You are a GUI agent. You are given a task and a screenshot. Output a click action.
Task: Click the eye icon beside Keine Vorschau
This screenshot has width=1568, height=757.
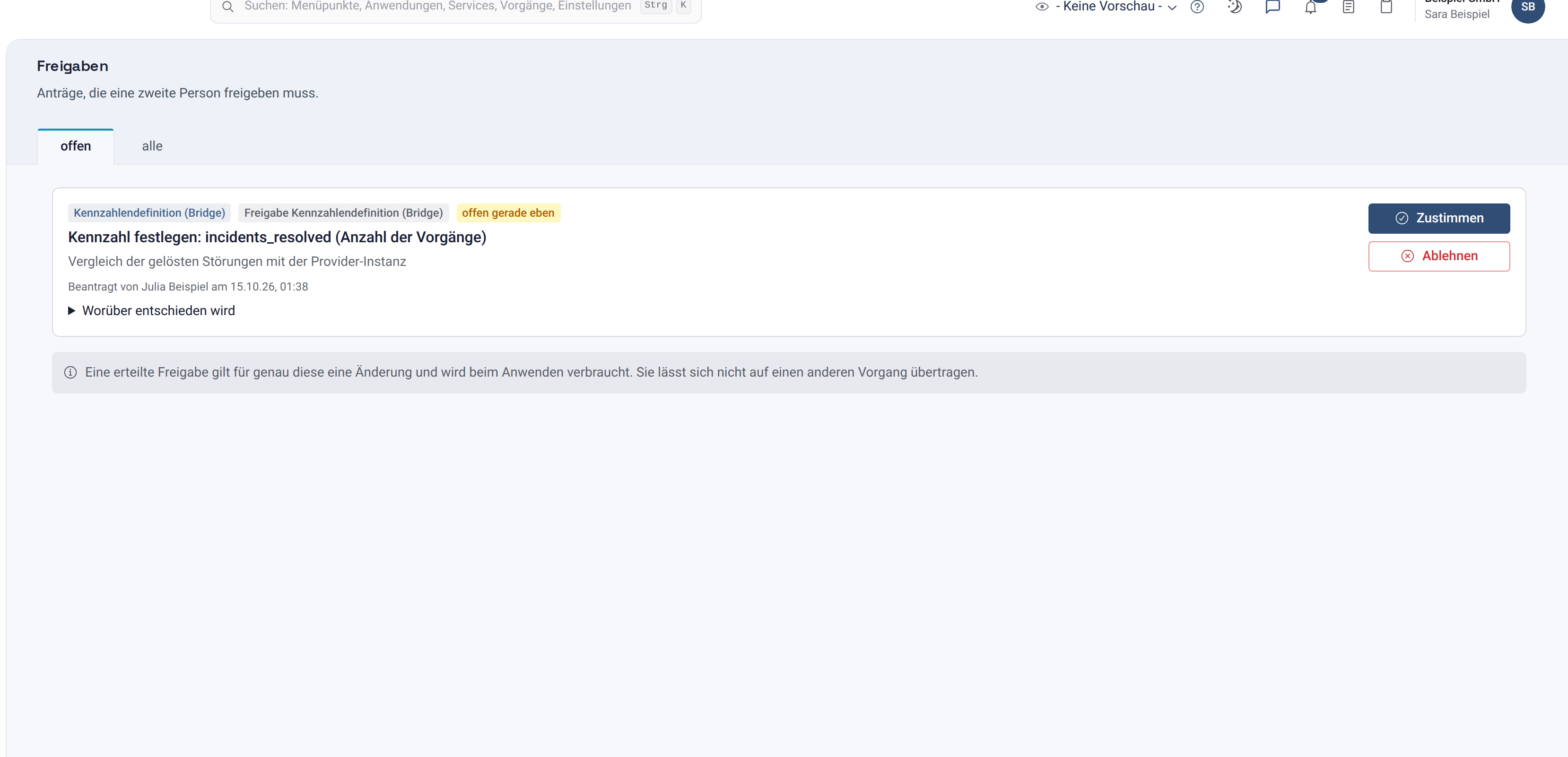pyautogui.click(x=1042, y=7)
